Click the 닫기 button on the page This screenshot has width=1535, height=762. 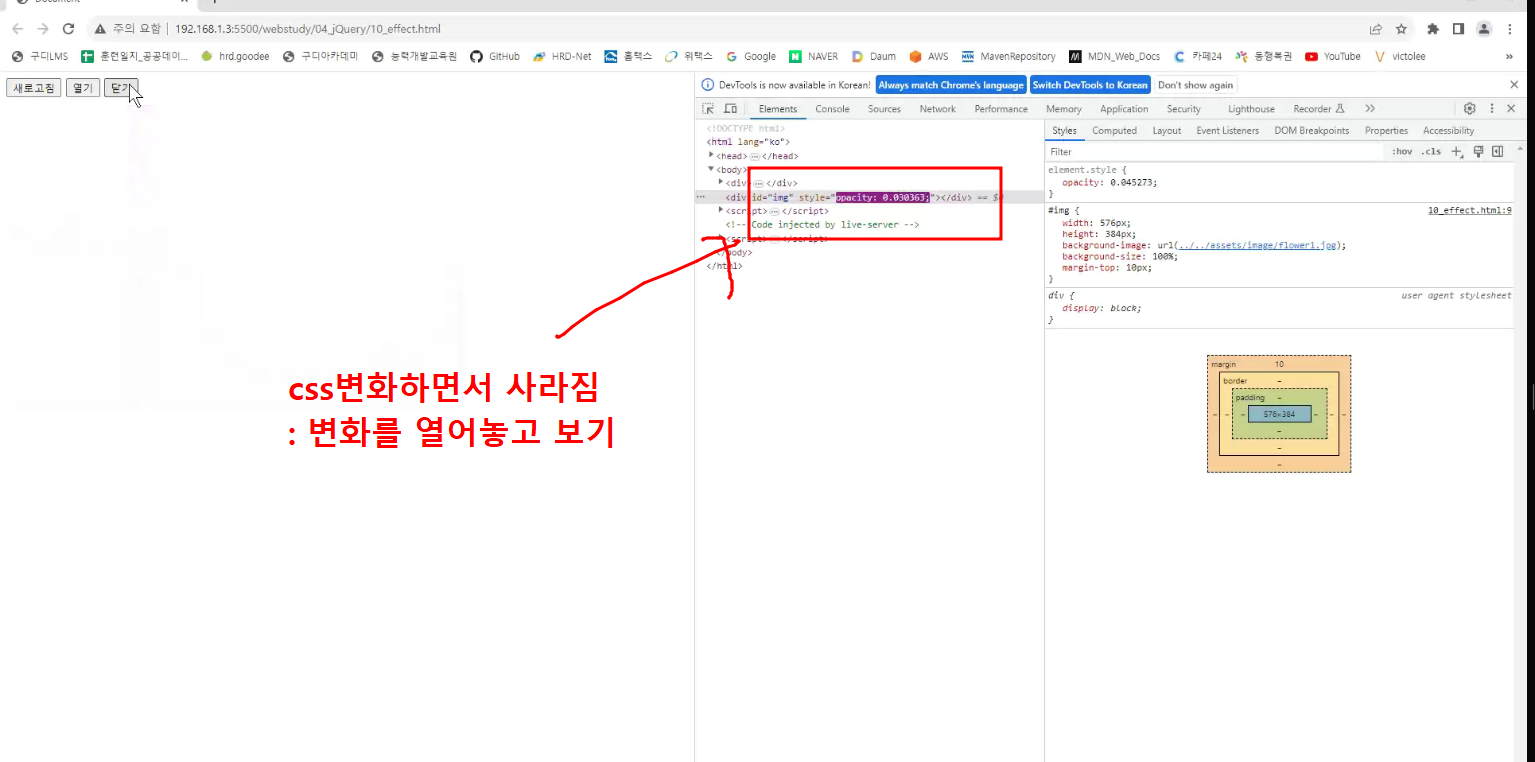click(120, 88)
